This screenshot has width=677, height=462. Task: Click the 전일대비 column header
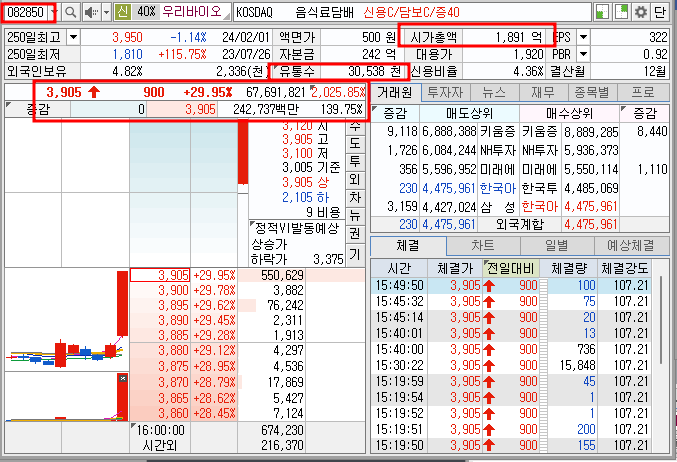tap(511, 268)
